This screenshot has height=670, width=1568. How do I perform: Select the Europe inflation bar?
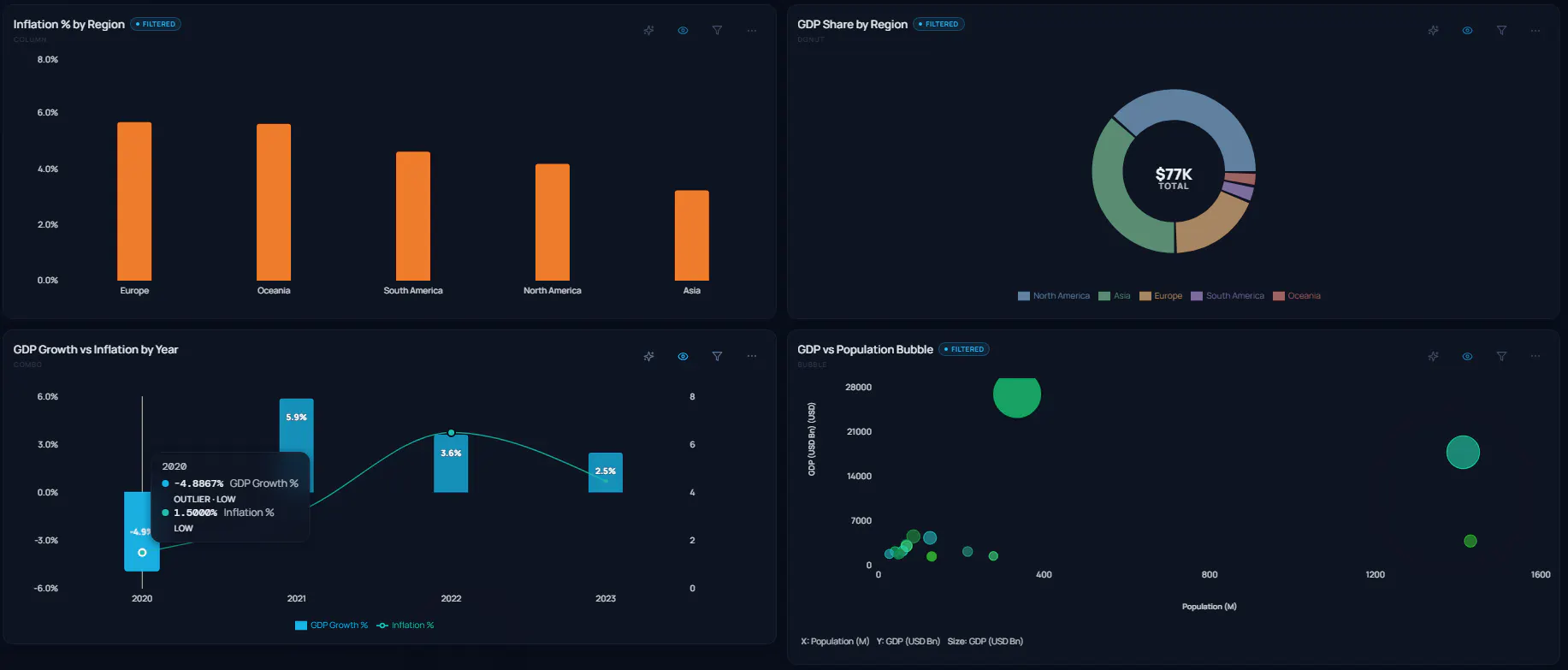click(x=134, y=201)
